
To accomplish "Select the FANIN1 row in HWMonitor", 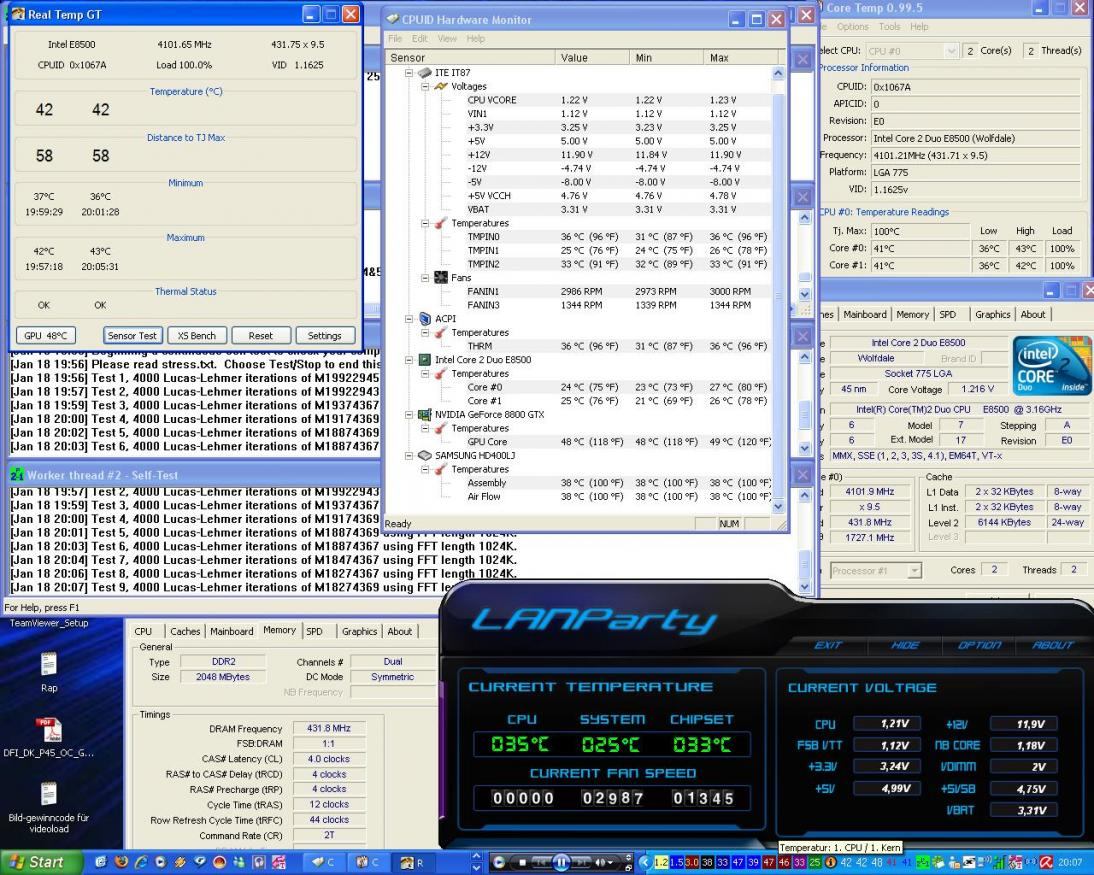I will 578,292.
